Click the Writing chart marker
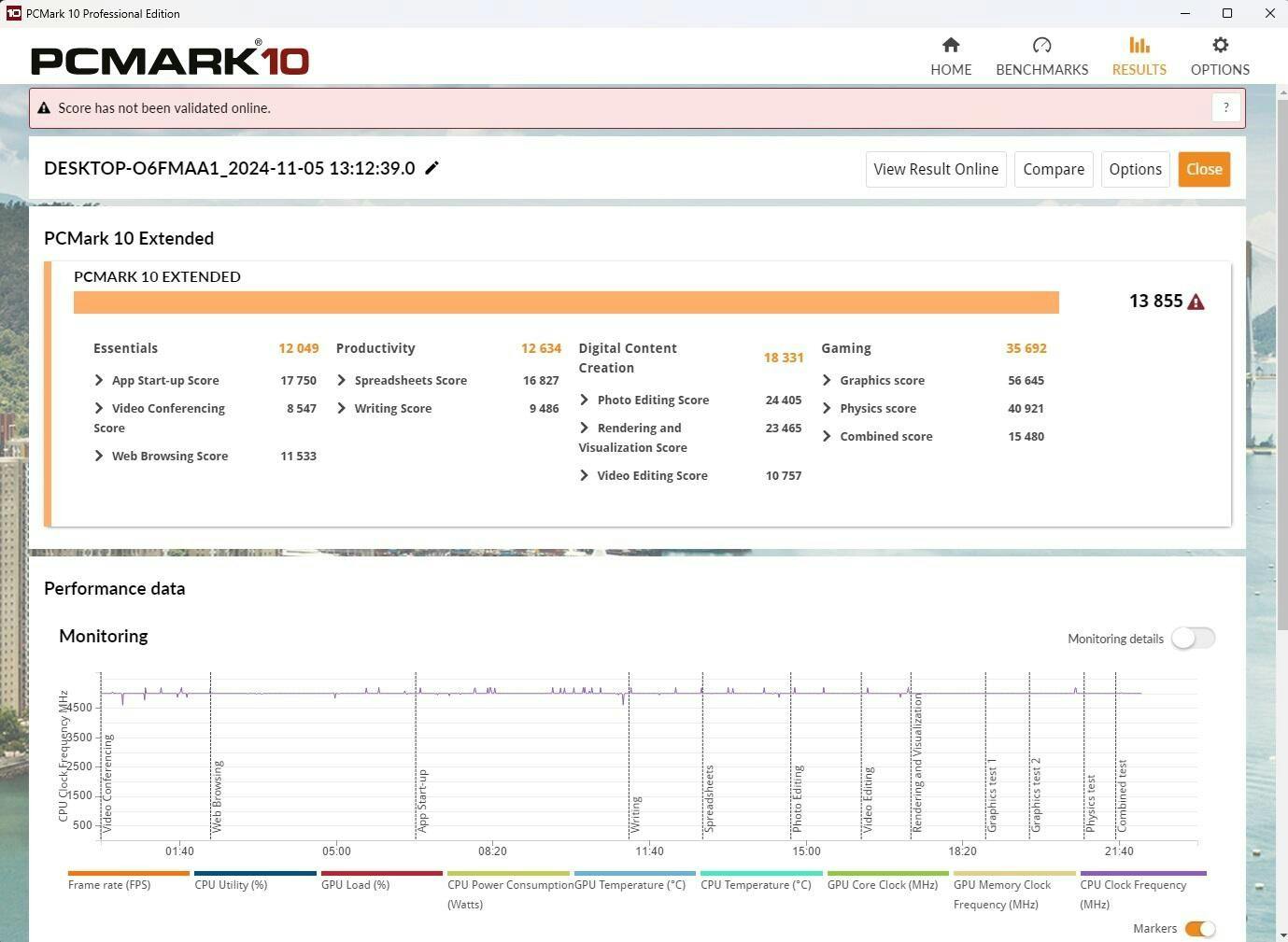 point(635,813)
